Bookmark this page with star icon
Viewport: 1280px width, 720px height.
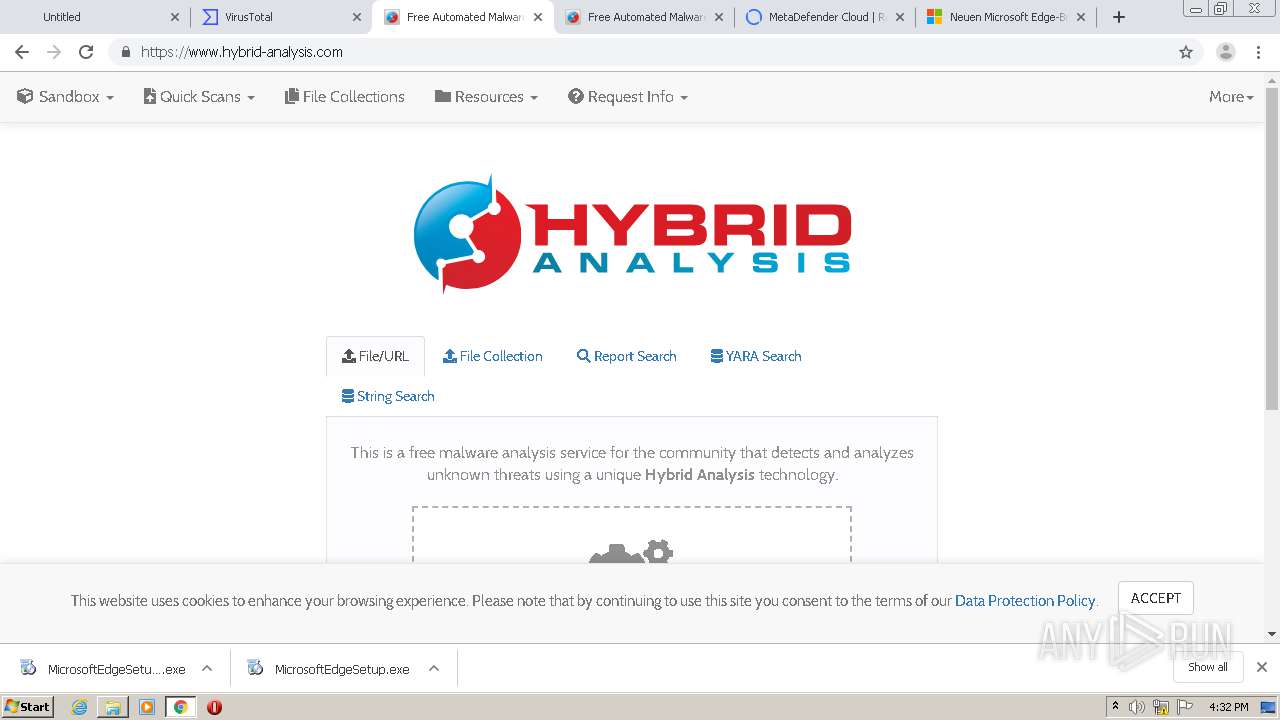[1186, 52]
